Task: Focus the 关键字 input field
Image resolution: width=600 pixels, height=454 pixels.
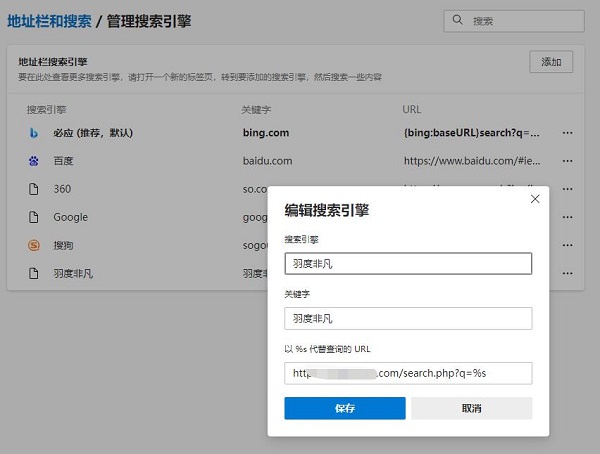Action: tap(408, 318)
